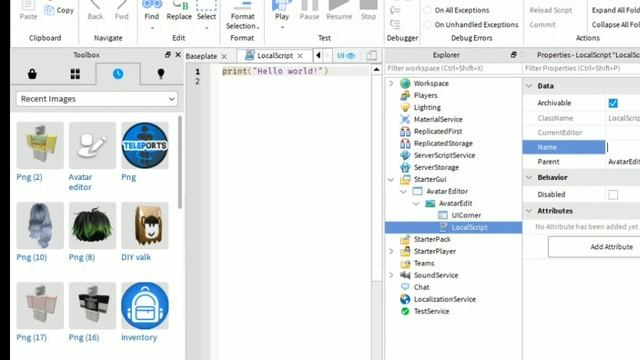Screen dimensions: 640x360
Task: Select ServerStorage in Explorer
Action: coord(436,167)
